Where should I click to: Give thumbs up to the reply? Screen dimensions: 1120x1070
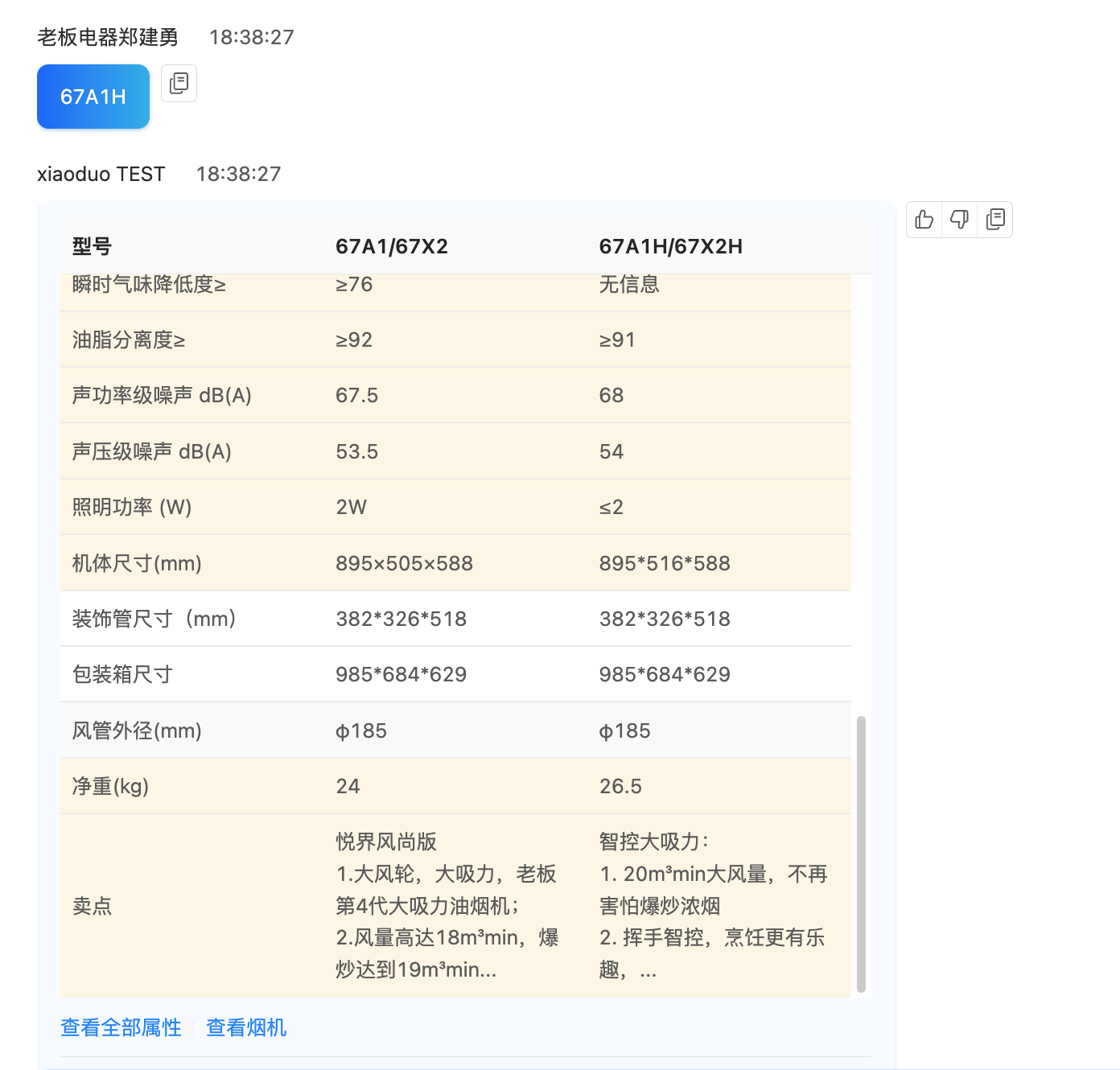[924, 220]
